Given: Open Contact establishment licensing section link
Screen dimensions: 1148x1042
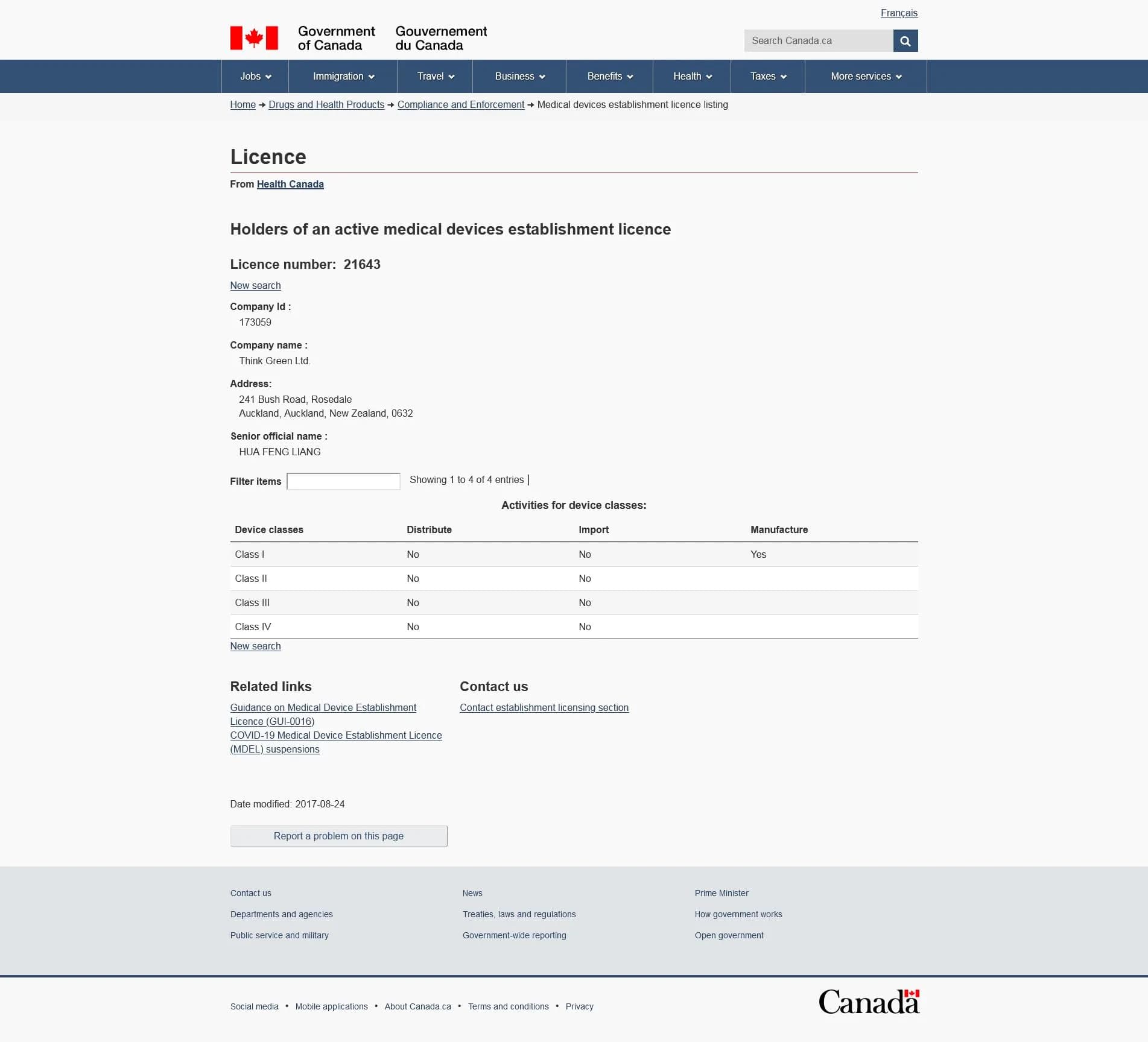Looking at the screenshot, I should 544,708.
